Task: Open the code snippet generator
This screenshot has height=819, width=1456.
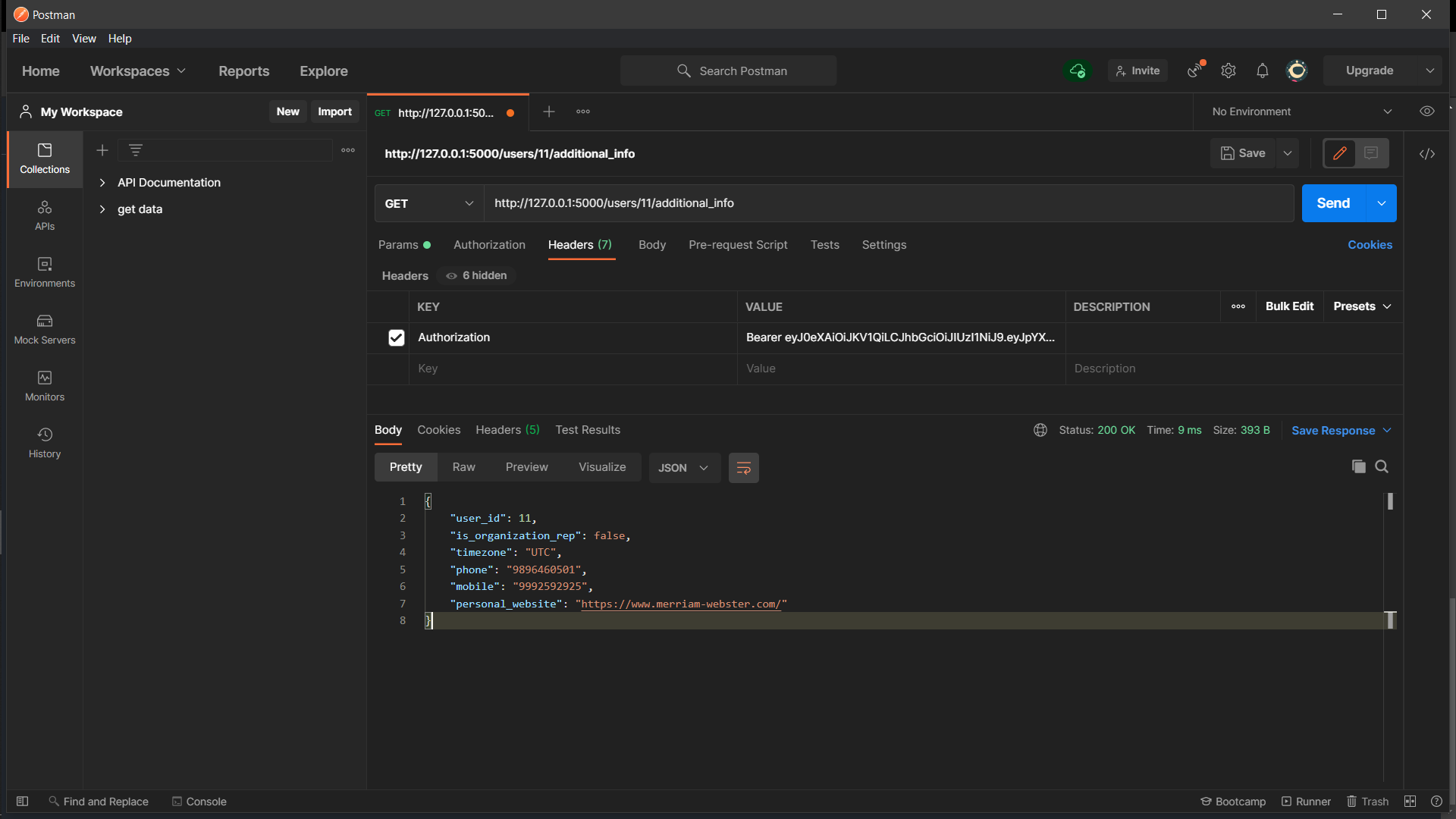Action: [1426, 153]
